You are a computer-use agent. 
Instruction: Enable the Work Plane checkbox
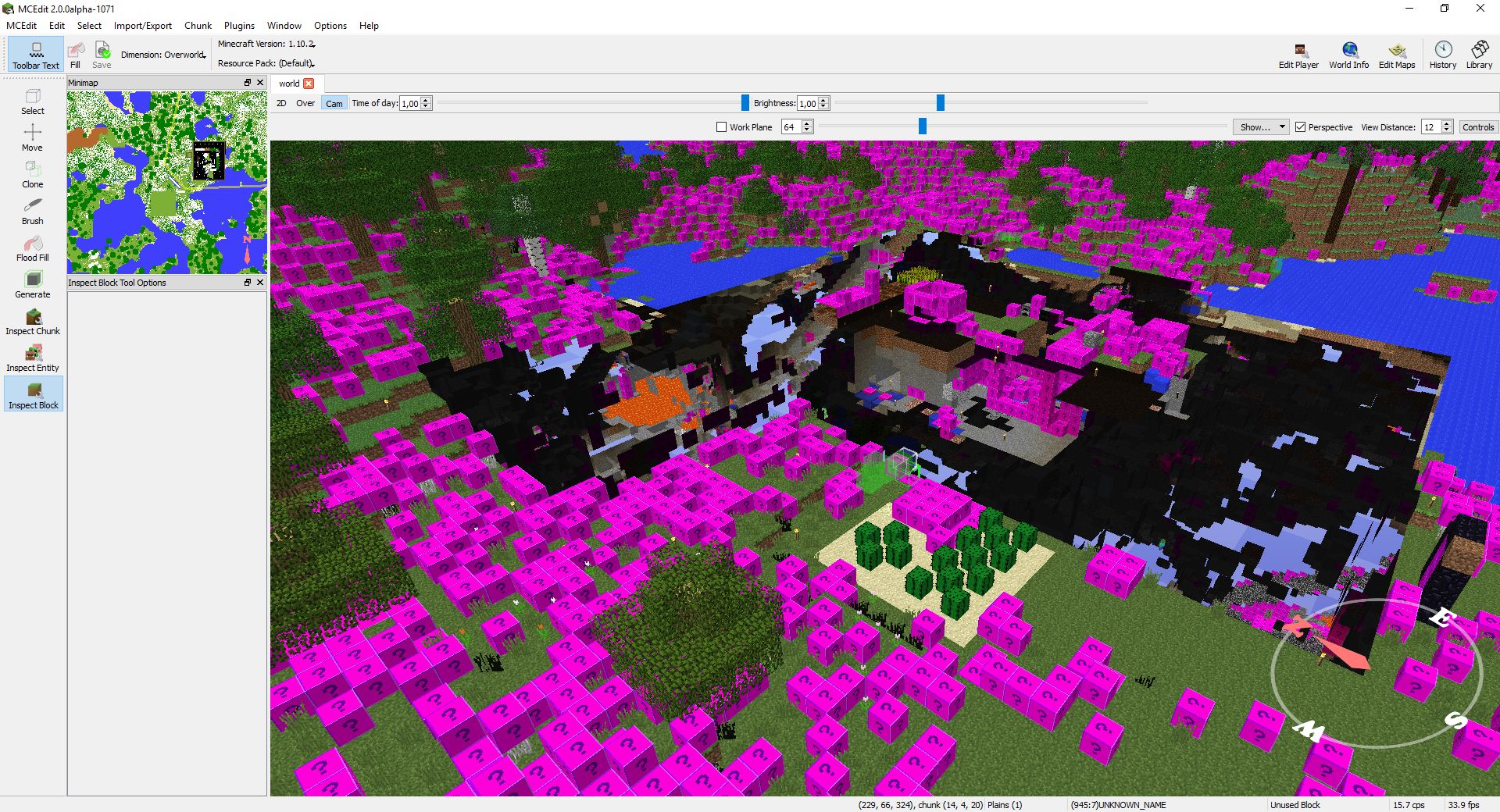tap(722, 127)
